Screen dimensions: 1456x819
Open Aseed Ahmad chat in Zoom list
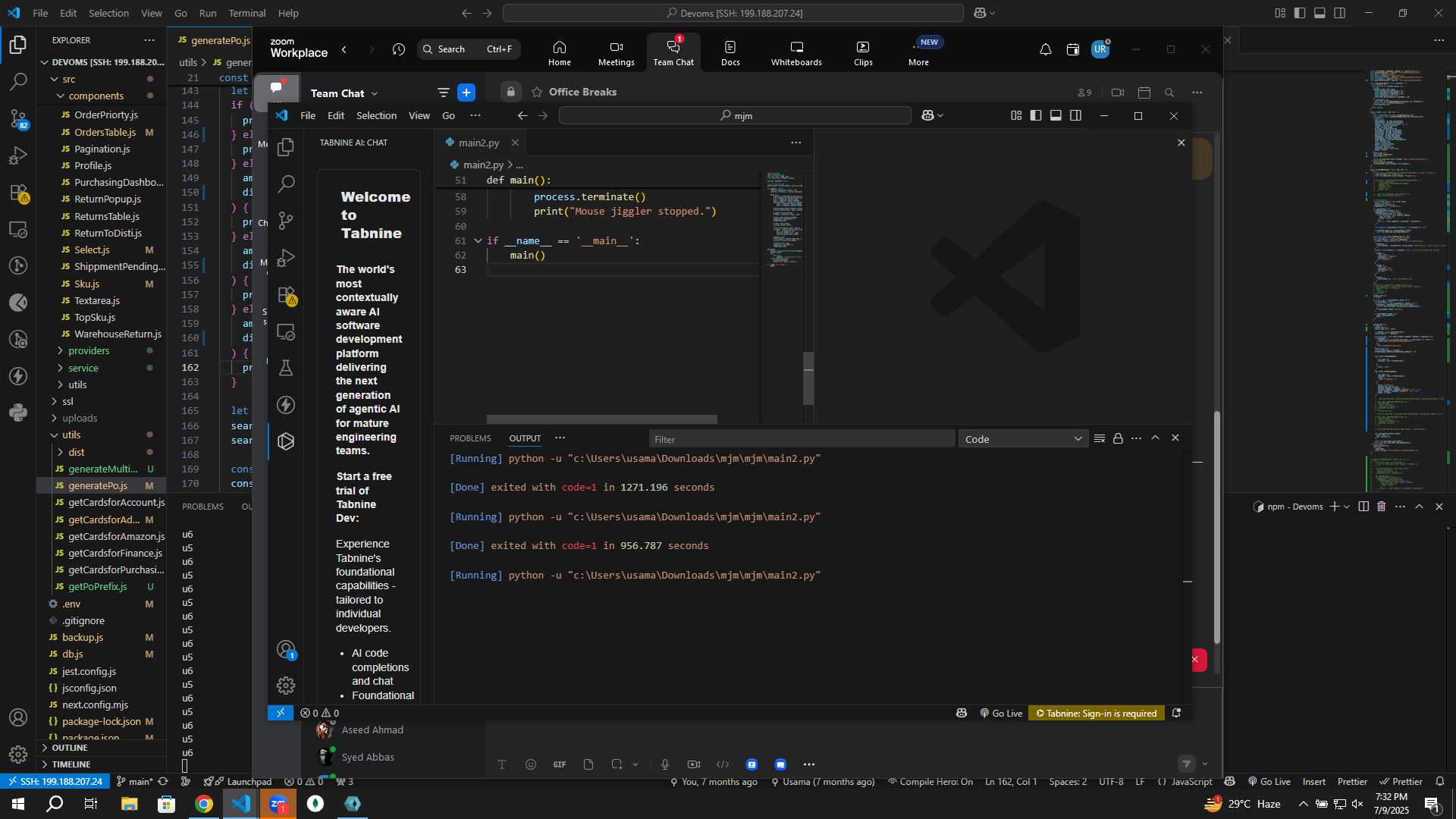coord(372,730)
